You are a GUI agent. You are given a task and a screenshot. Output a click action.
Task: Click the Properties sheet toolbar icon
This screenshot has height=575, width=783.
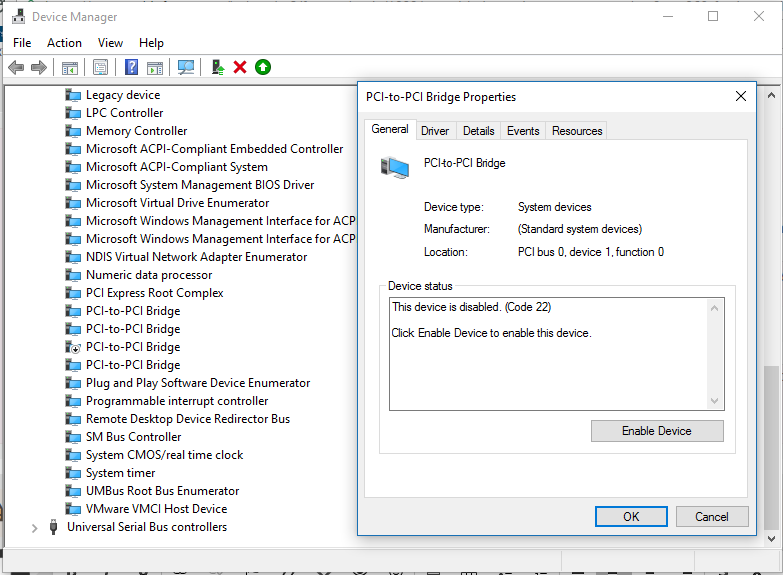[x=100, y=67]
